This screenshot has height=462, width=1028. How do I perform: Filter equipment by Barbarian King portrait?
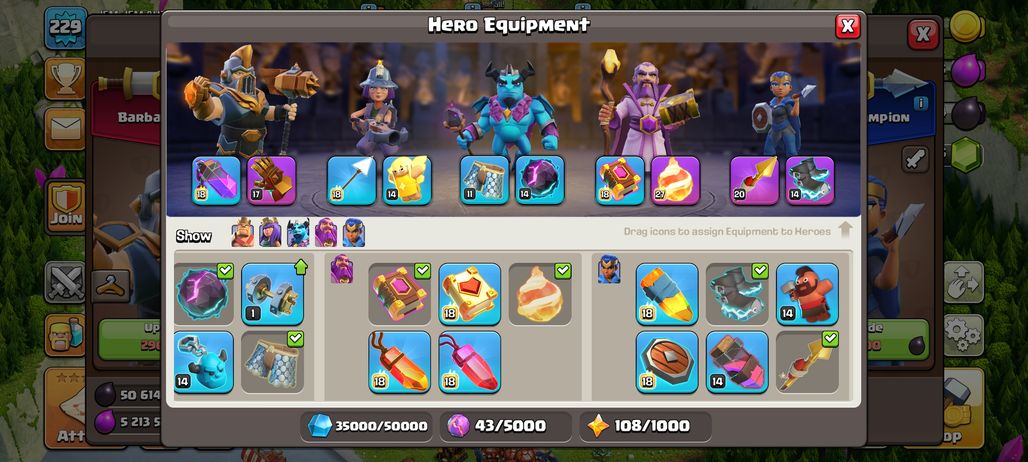click(x=243, y=233)
